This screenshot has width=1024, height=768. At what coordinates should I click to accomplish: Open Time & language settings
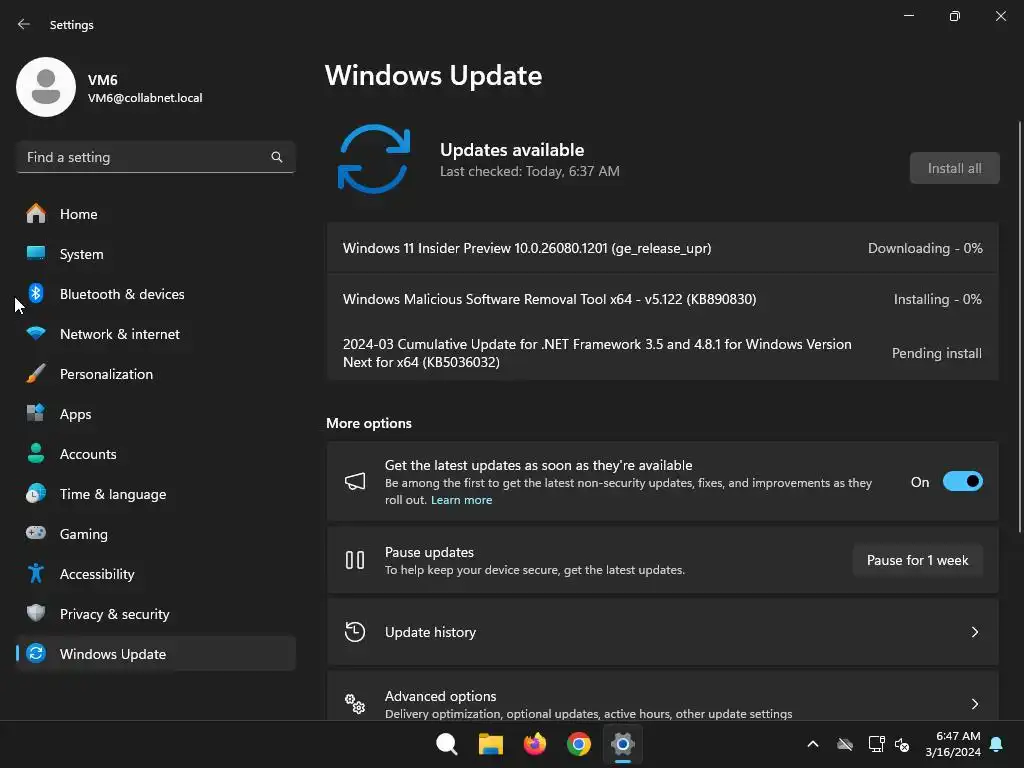[113, 494]
